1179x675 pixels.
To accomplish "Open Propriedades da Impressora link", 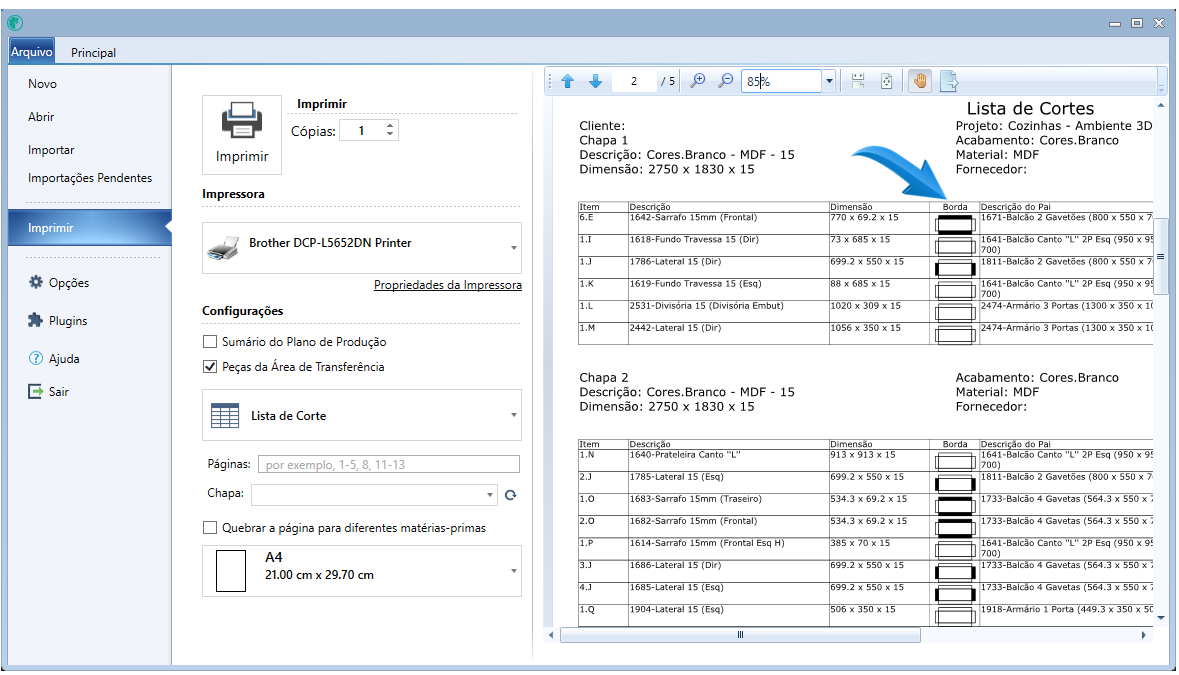I will coord(447,285).
